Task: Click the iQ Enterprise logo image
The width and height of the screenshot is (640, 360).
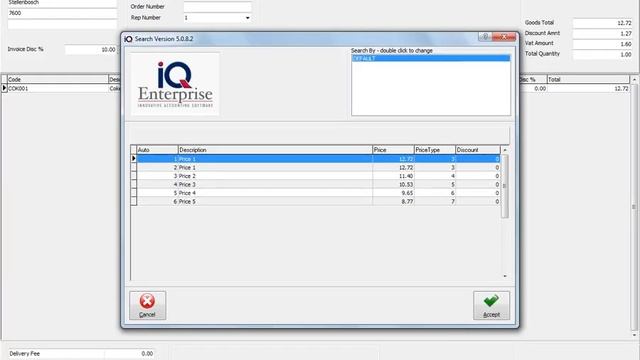Action: (x=175, y=84)
